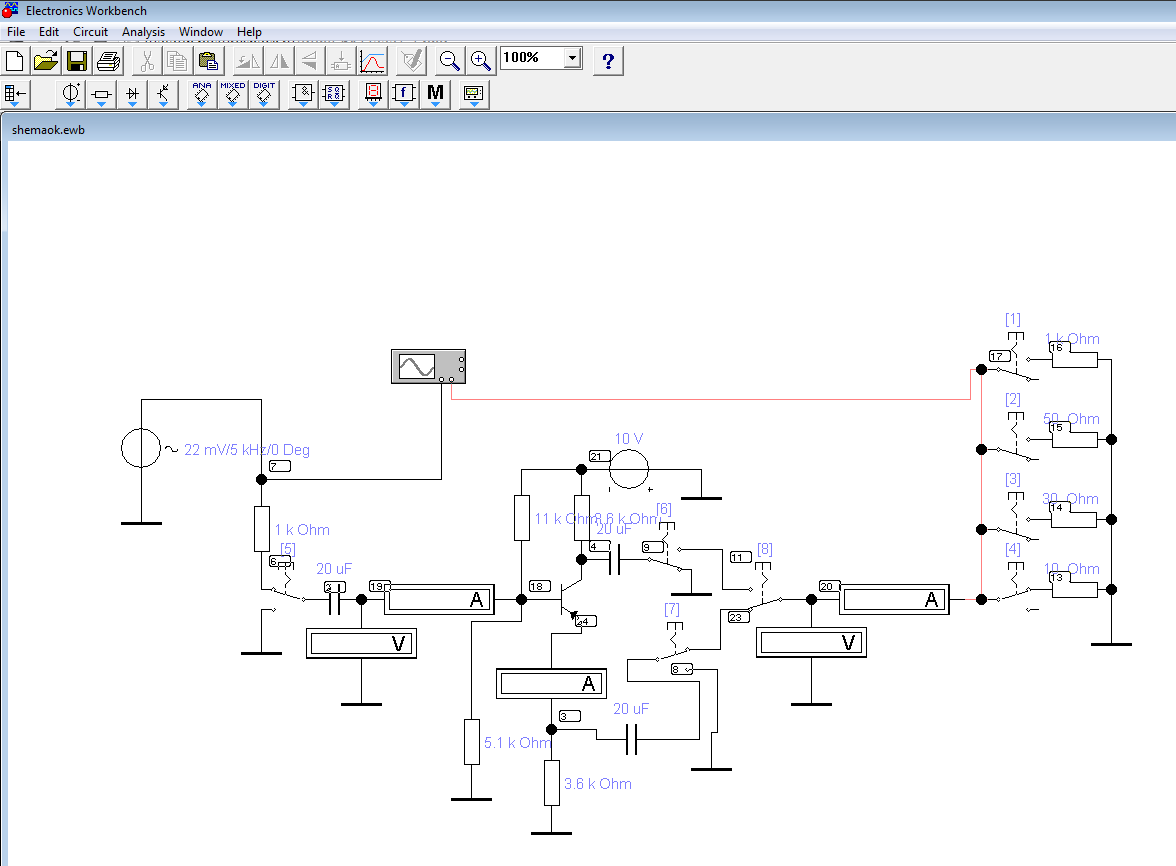1176x866 pixels.
Task: Click the Zoom Out magnifier icon
Action: (x=450, y=61)
